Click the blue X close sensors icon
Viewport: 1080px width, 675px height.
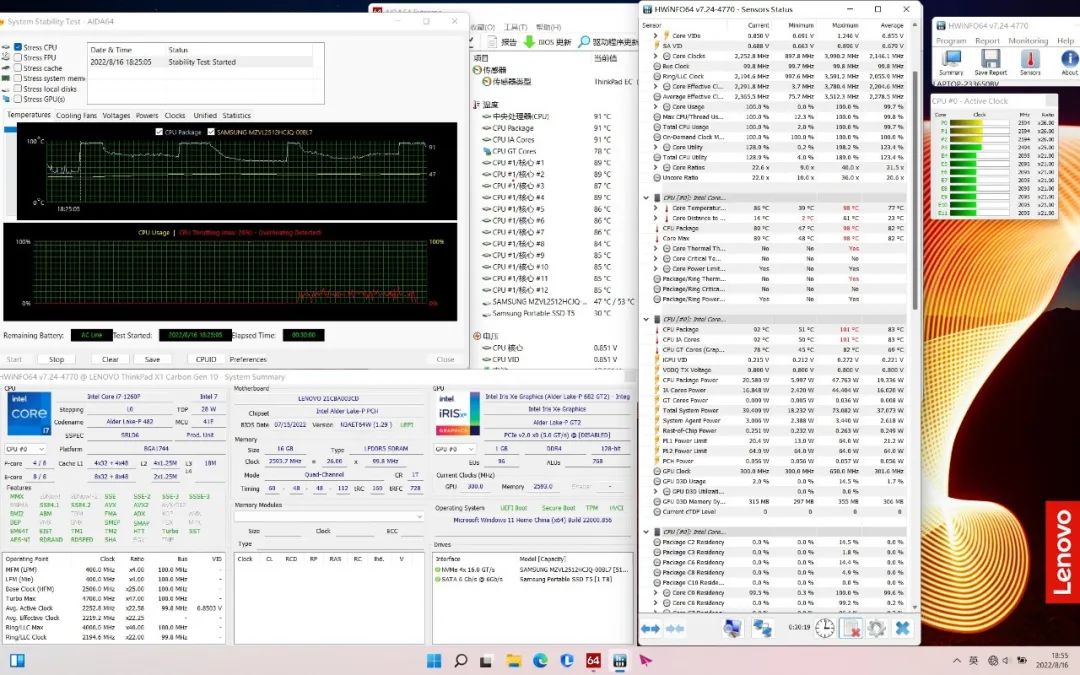click(902, 628)
